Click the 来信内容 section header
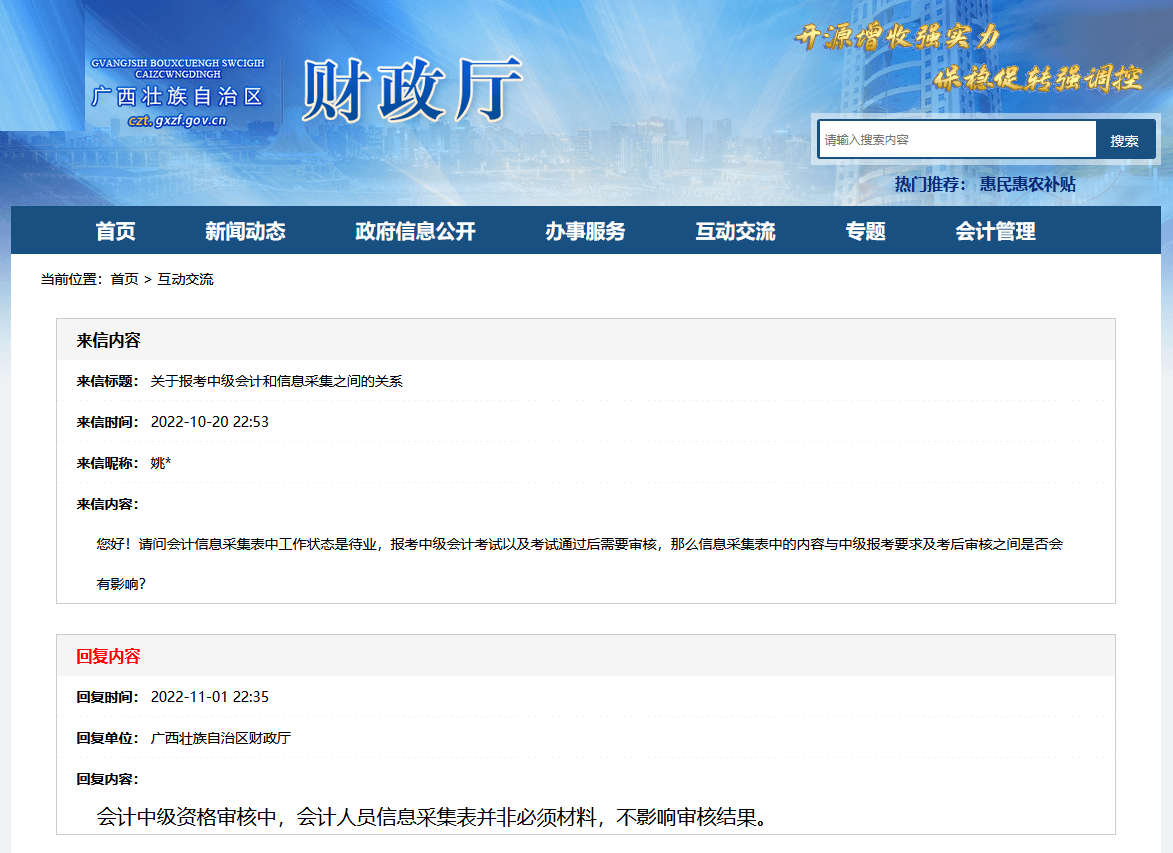This screenshot has width=1173, height=853. (108, 340)
